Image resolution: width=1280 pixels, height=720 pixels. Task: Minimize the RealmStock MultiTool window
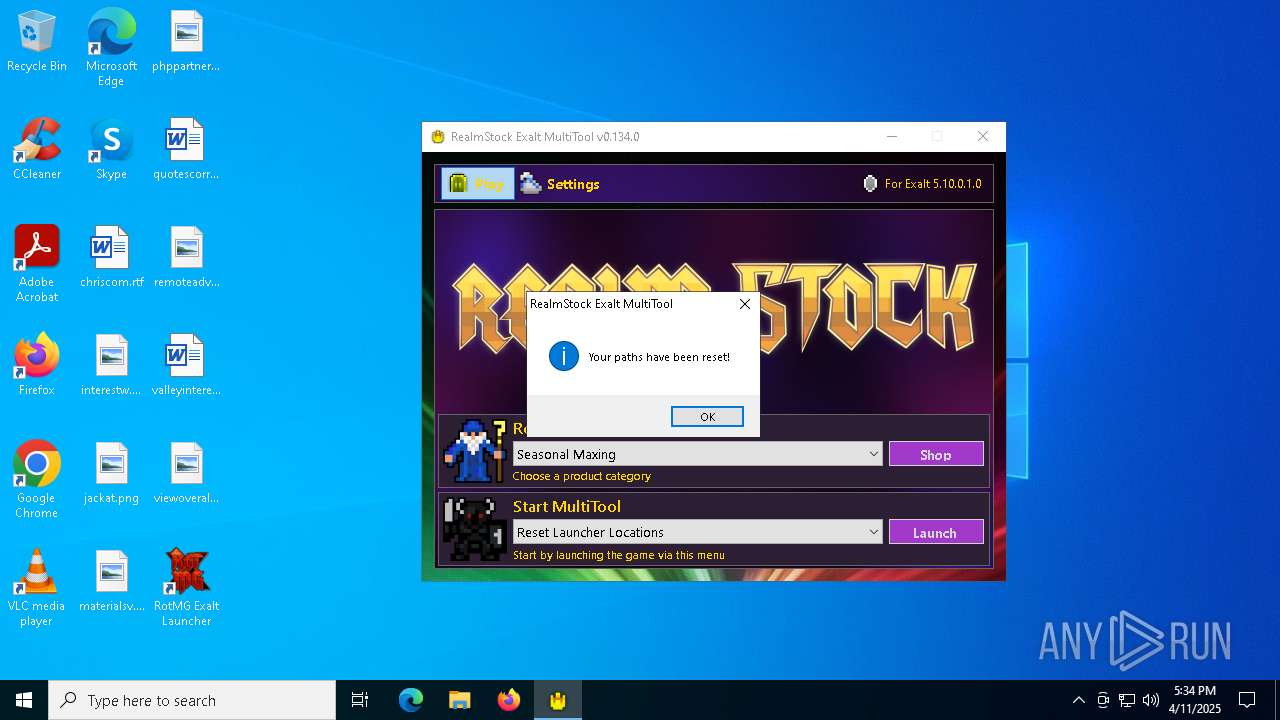tap(892, 137)
